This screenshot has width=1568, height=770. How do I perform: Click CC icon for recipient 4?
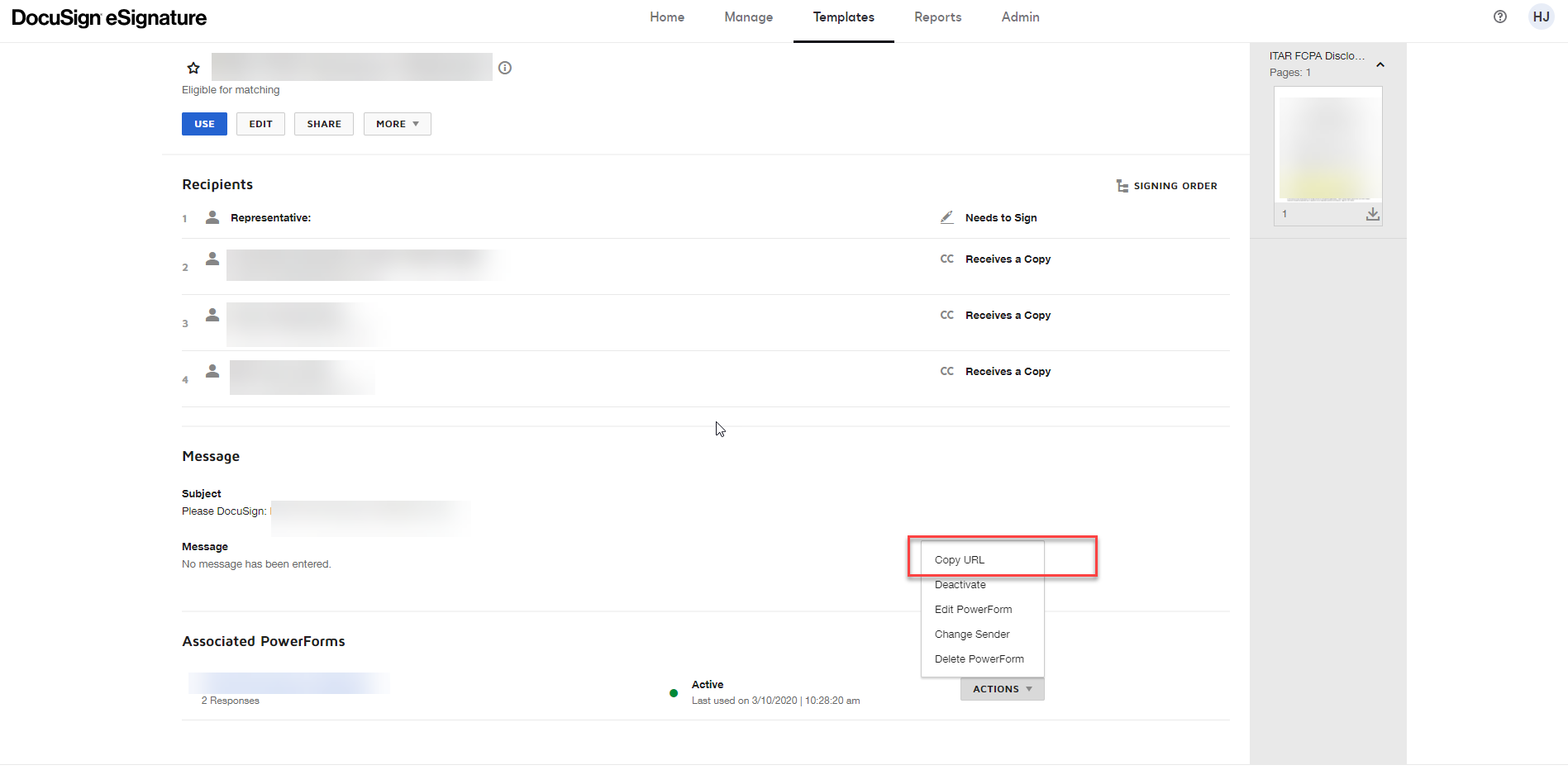[947, 372]
